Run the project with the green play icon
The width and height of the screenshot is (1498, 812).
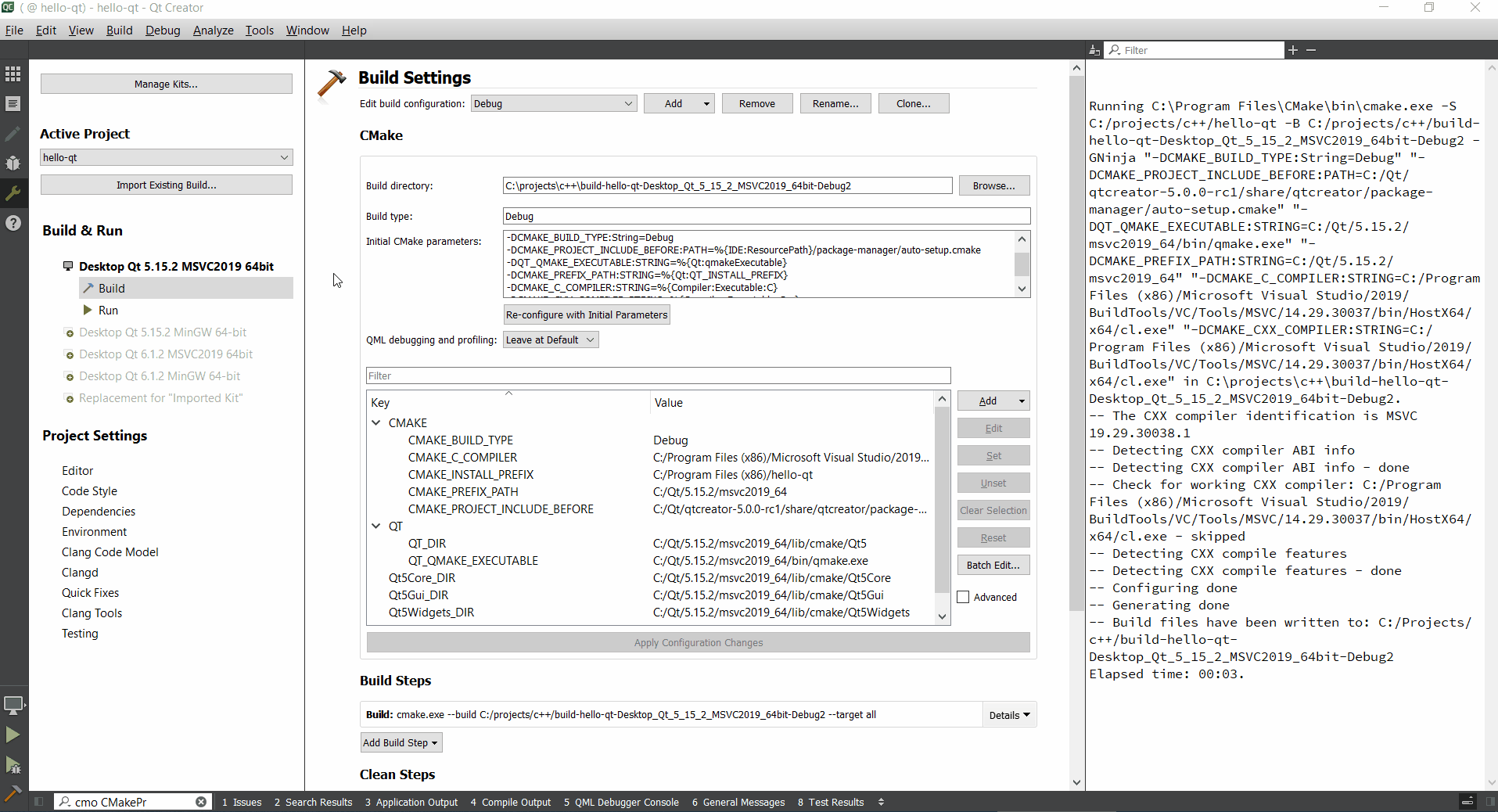pos(13,735)
